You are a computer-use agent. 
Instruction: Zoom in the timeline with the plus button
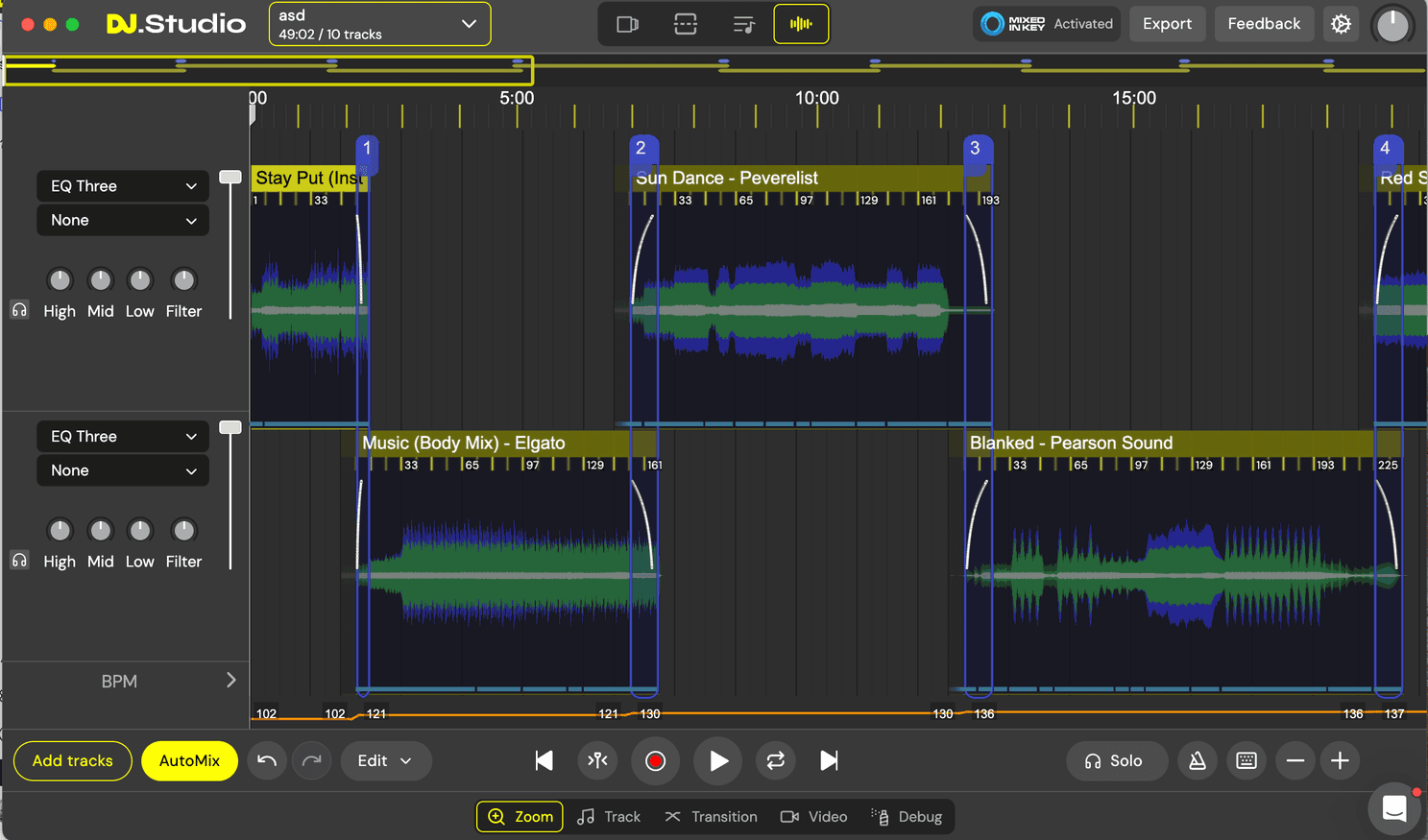1340,760
